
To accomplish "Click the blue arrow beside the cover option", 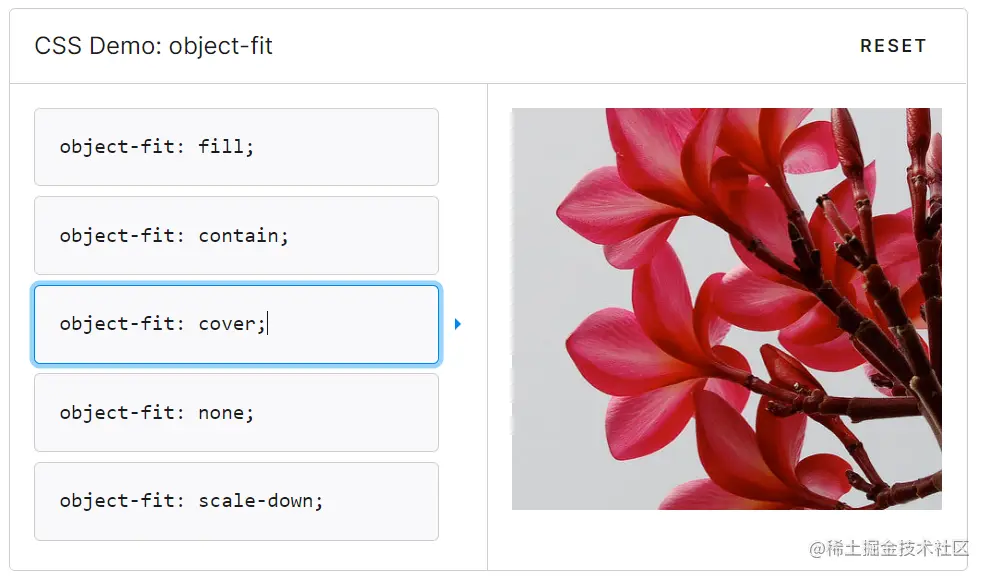I will pos(458,324).
